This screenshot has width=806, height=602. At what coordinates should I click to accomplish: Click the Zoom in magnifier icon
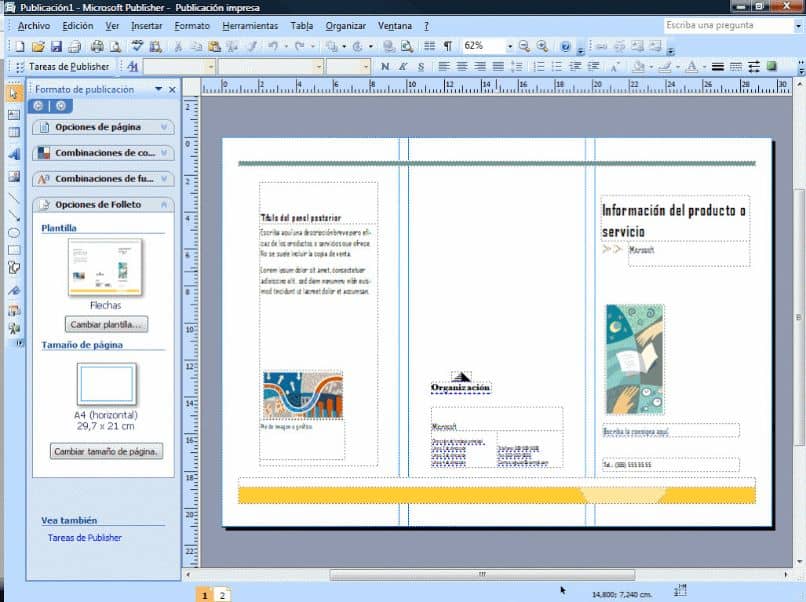tap(542, 46)
